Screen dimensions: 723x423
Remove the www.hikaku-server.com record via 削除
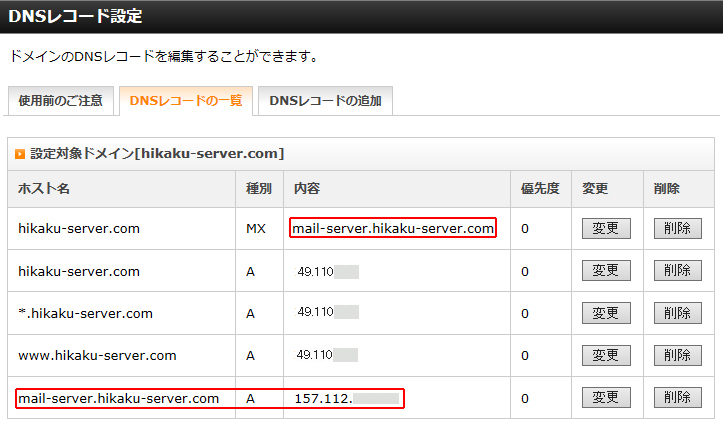click(677, 356)
